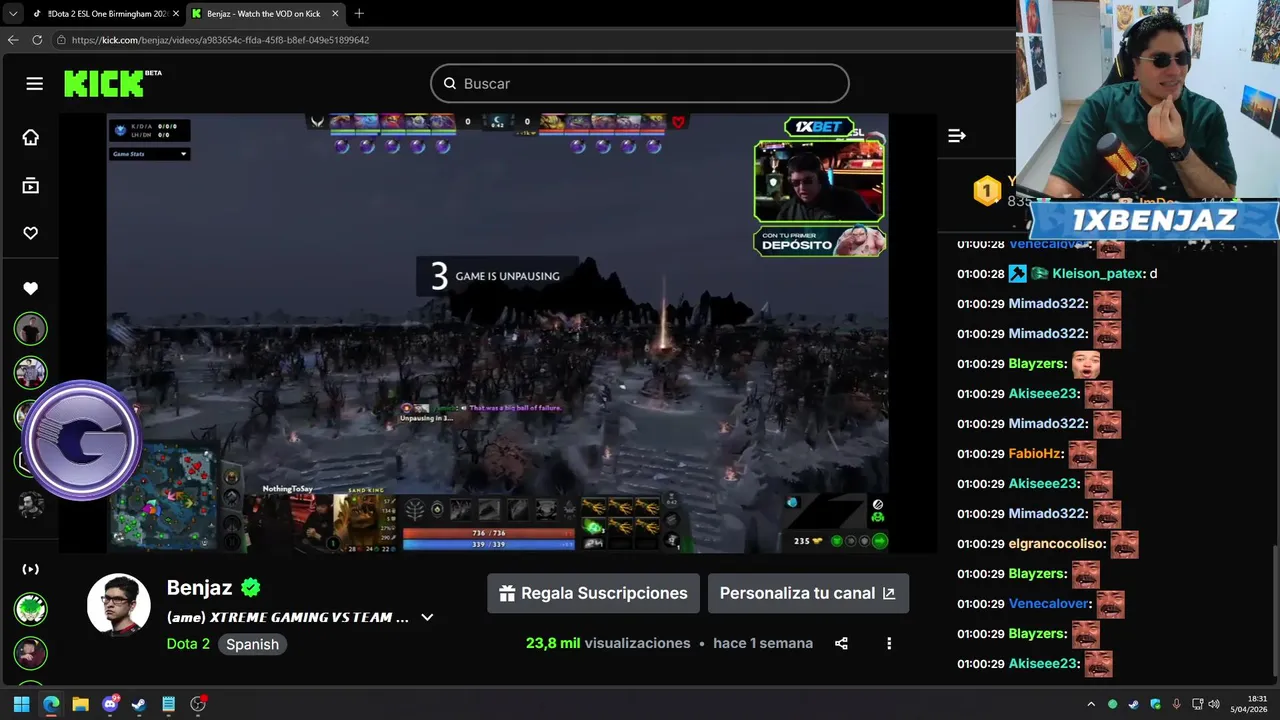This screenshot has width=1280, height=720.
Task: Open the browser tab search dropdown
Action: pos(13,14)
